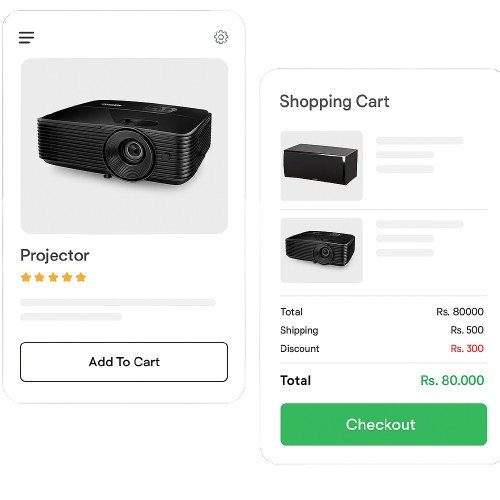The image size is (500, 500).
Task: Select the third orange rating star
Action: pos(53,277)
